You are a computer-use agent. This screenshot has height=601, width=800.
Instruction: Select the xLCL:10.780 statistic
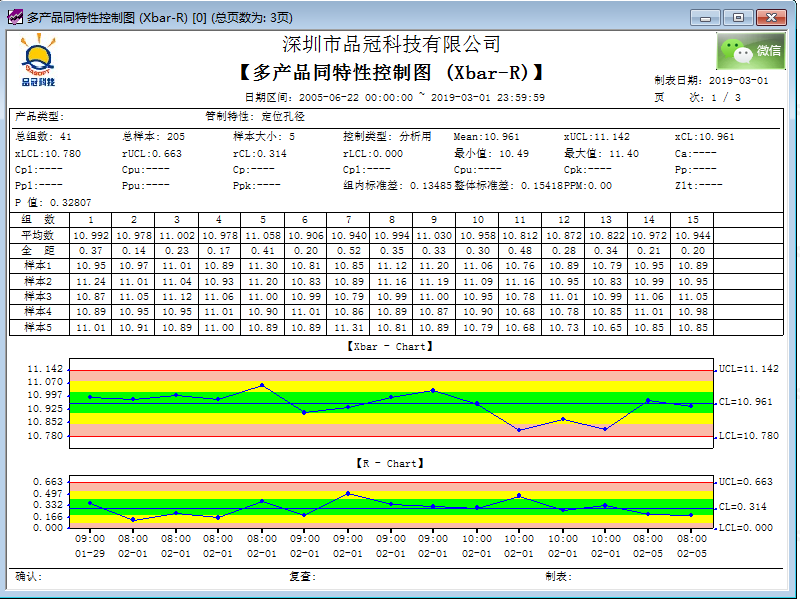coord(48,154)
